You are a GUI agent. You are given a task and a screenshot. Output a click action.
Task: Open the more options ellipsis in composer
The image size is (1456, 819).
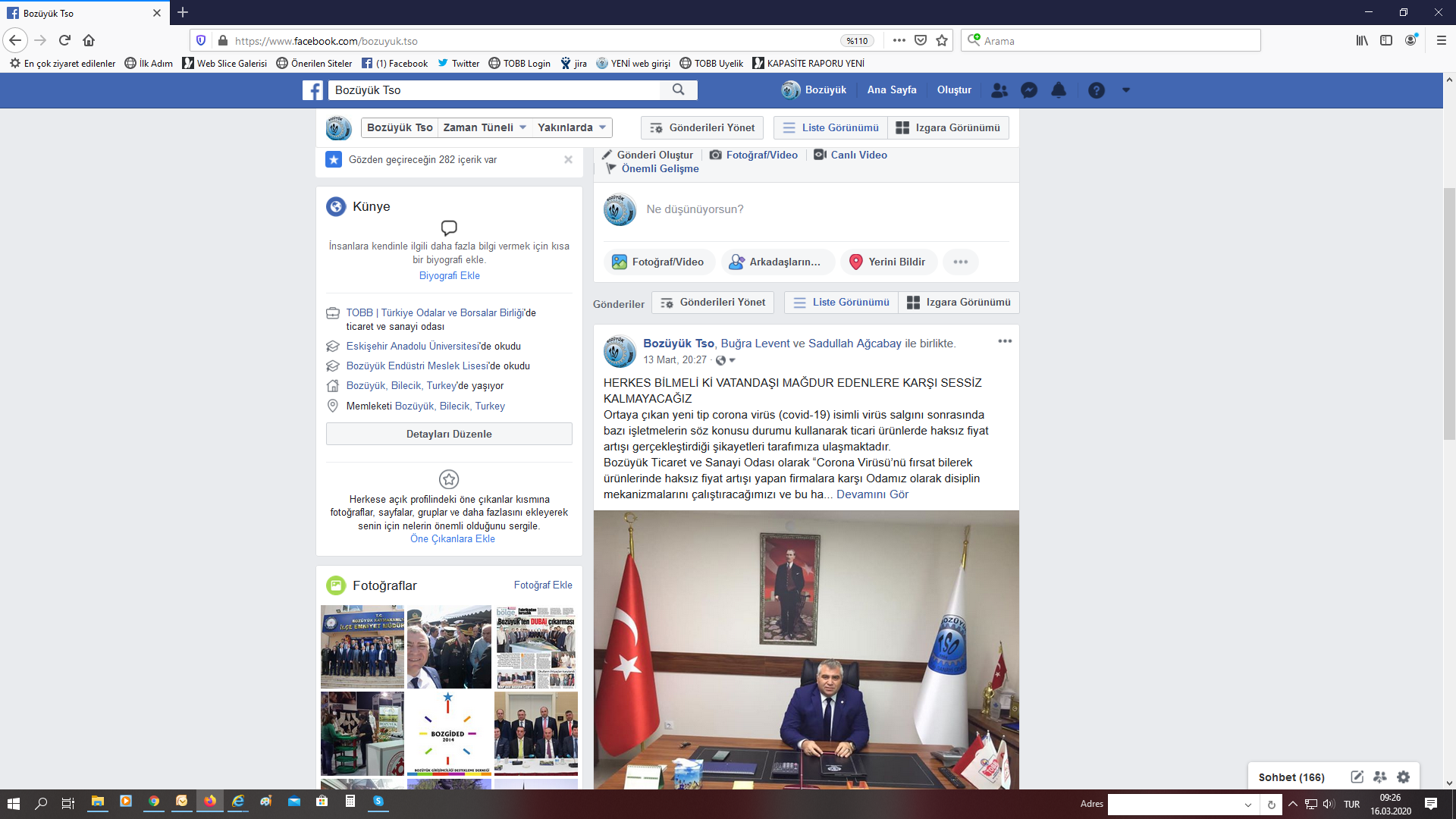tap(961, 262)
